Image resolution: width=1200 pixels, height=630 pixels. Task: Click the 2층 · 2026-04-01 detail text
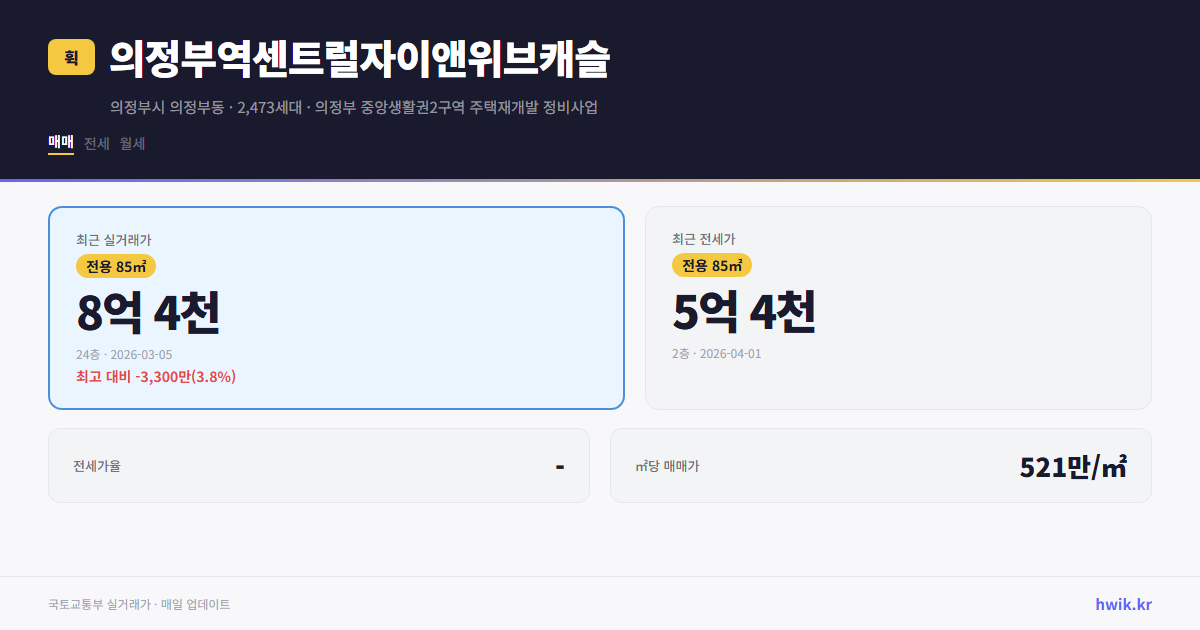pos(716,353)
